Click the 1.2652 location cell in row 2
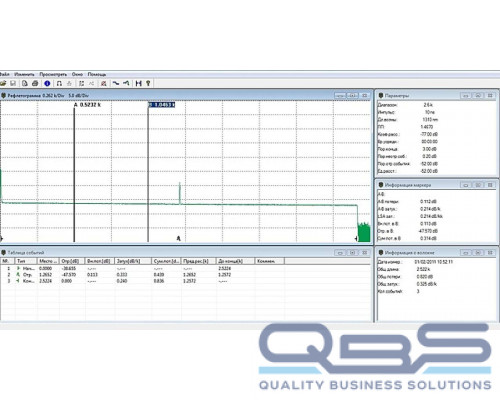 [x=45, y=275]
